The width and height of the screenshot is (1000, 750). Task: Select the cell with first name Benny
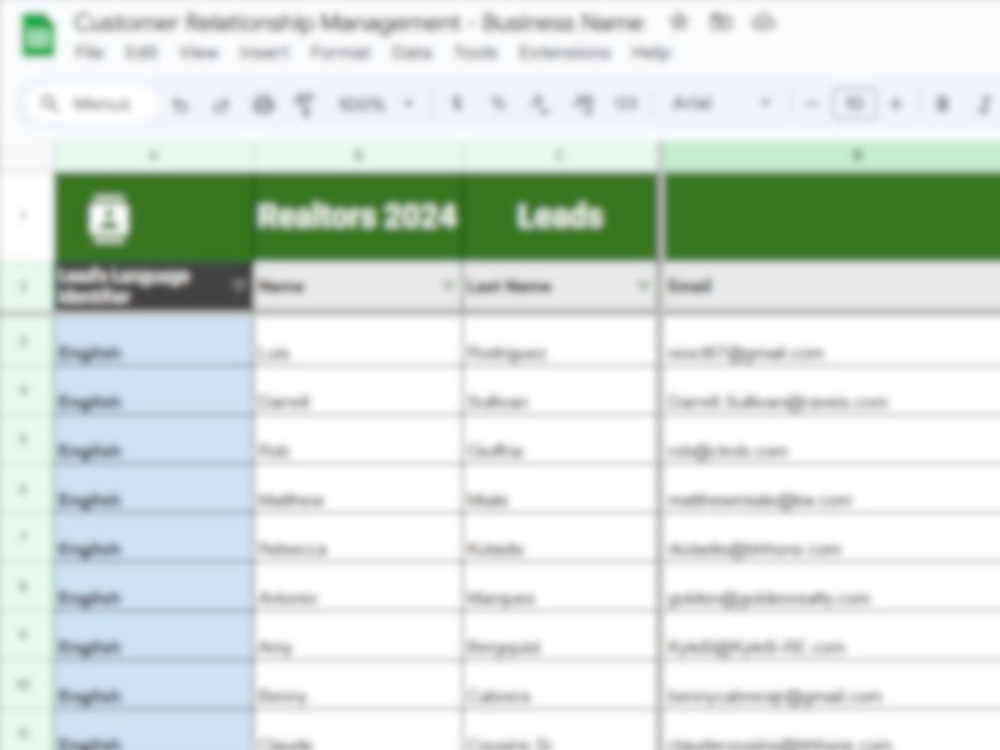358,686
